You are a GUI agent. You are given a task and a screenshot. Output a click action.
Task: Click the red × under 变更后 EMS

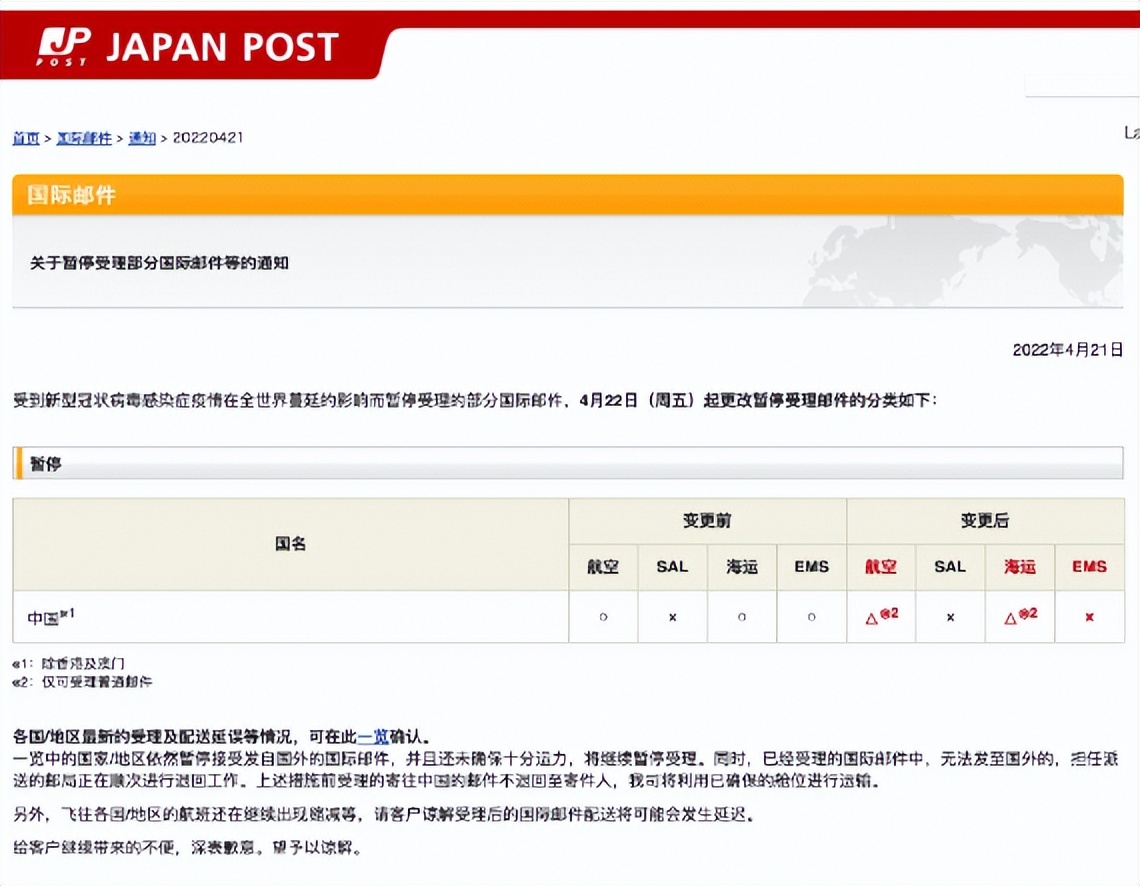pos(1088,618)
